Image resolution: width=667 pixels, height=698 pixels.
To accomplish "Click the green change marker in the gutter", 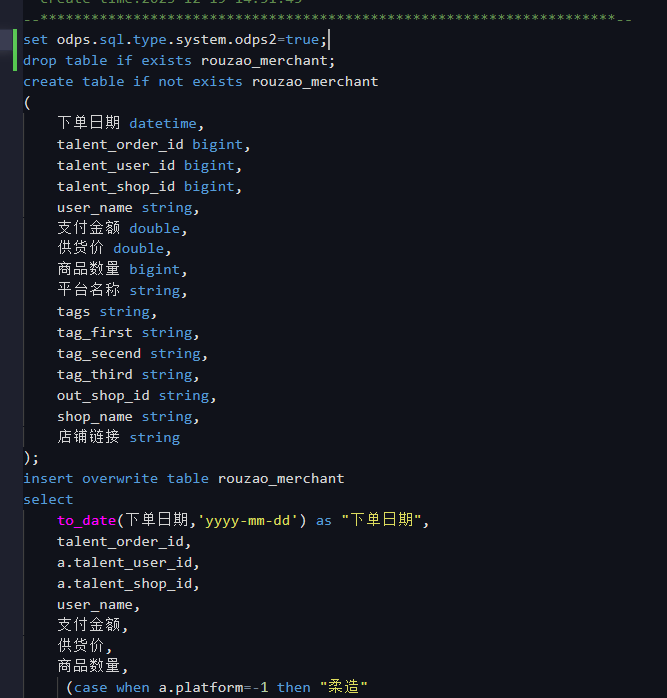I will tap(15, 50).
